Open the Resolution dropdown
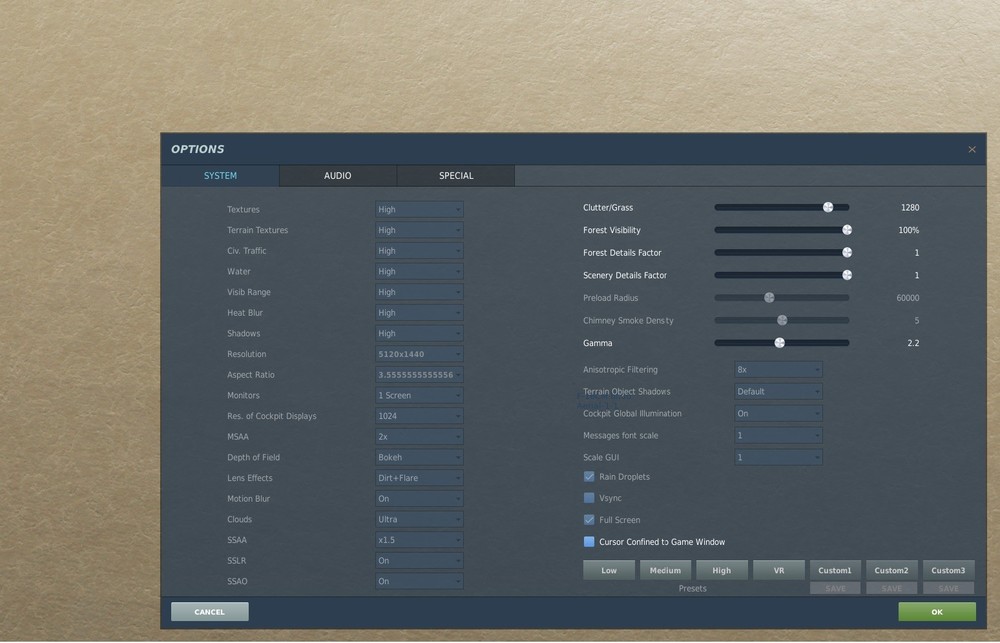 point(418,353)
